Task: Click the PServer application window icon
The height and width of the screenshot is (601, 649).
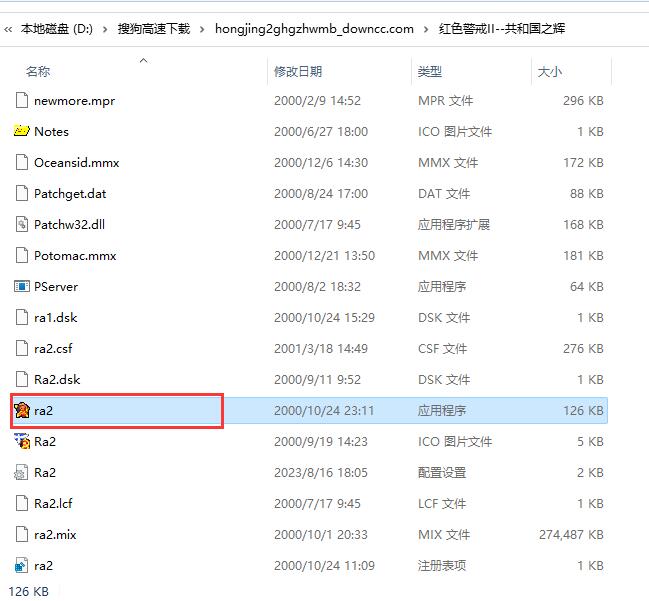Action: pos(22,286)
